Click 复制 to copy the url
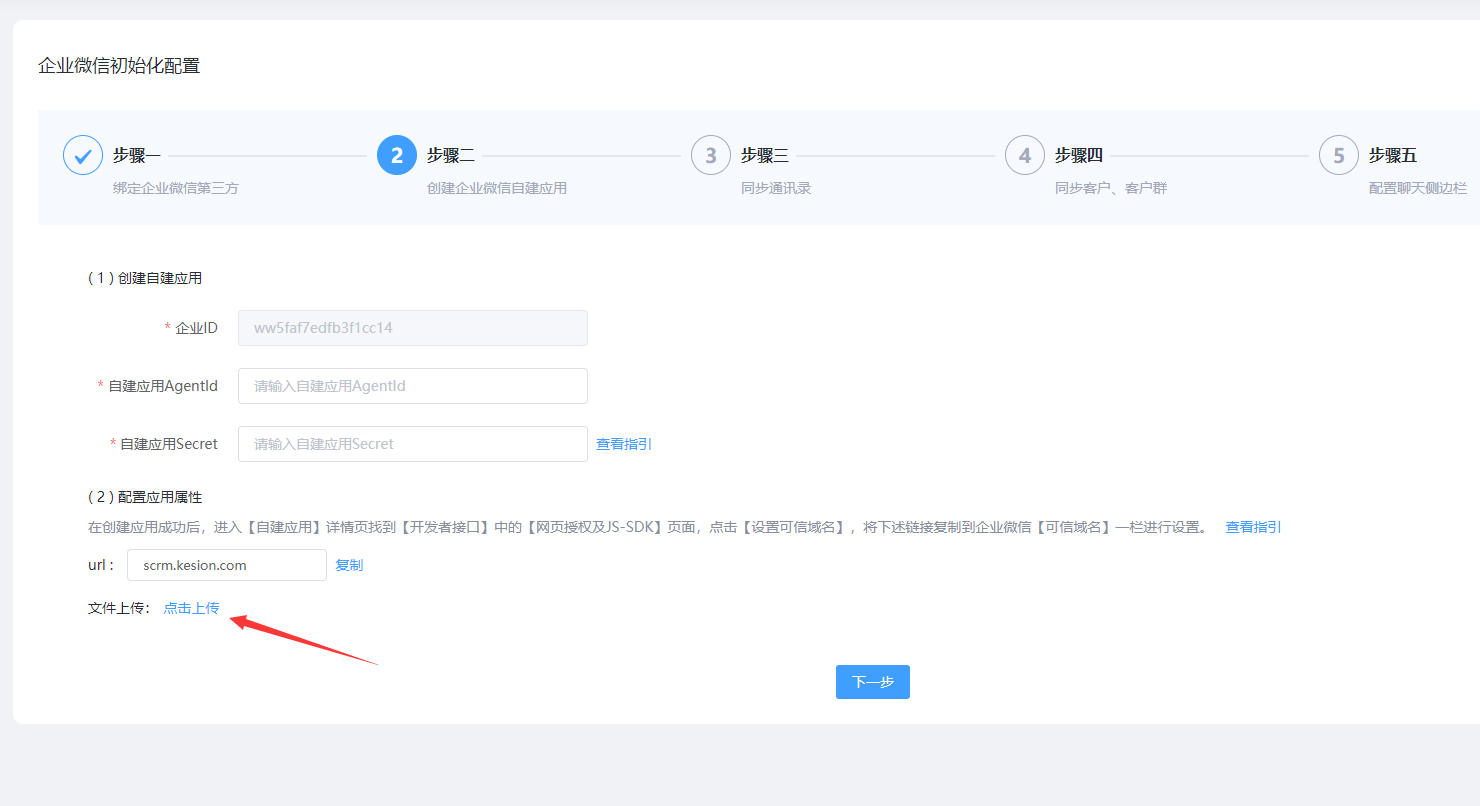The width and height of the screenshot is (1480, 806). coord(349,565)
